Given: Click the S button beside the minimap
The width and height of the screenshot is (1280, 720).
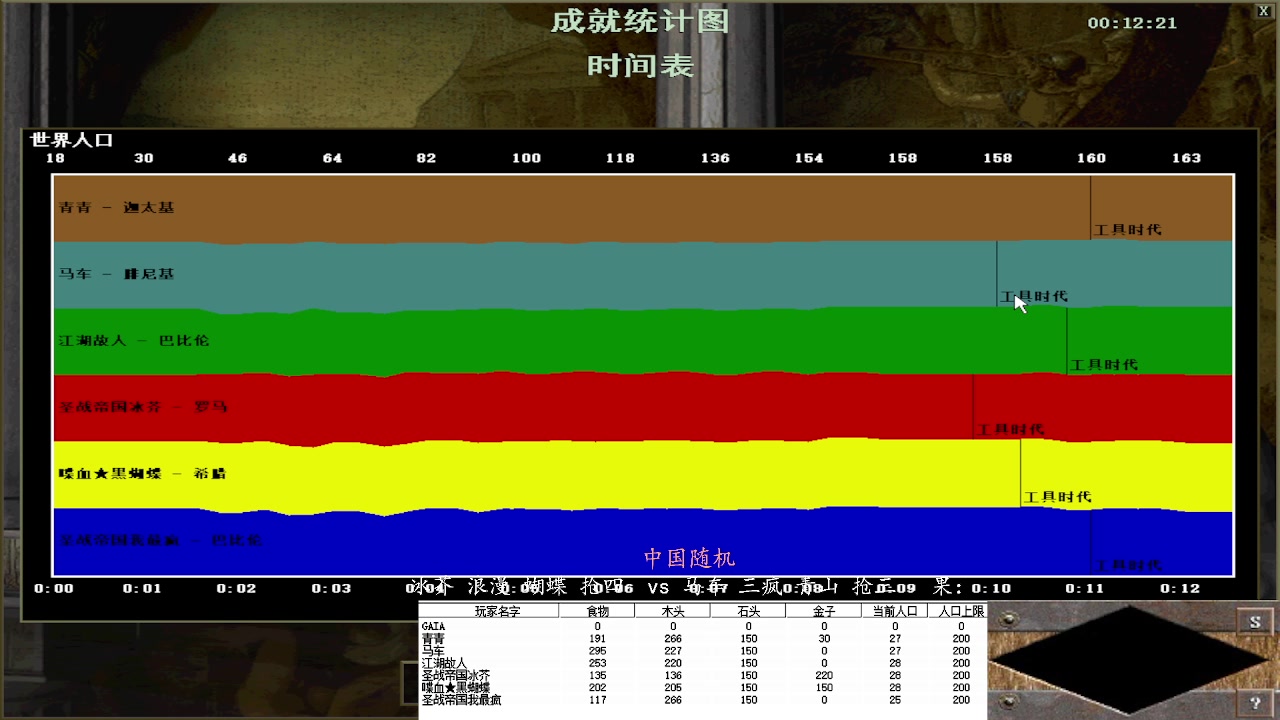Looking at the screenshot, I should tap(1255, 622).
